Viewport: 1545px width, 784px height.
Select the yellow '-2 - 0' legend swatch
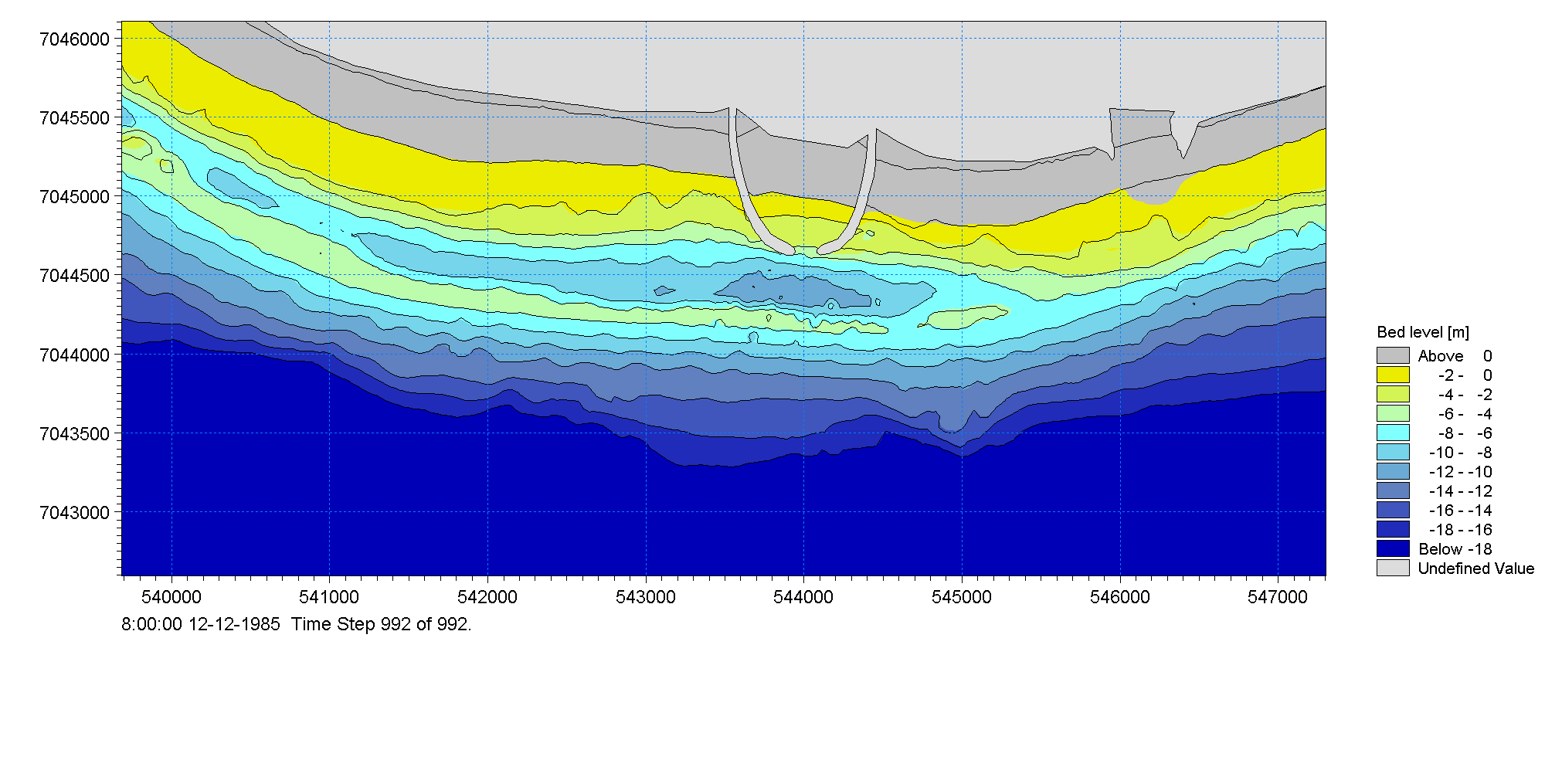pos(1393,375)
